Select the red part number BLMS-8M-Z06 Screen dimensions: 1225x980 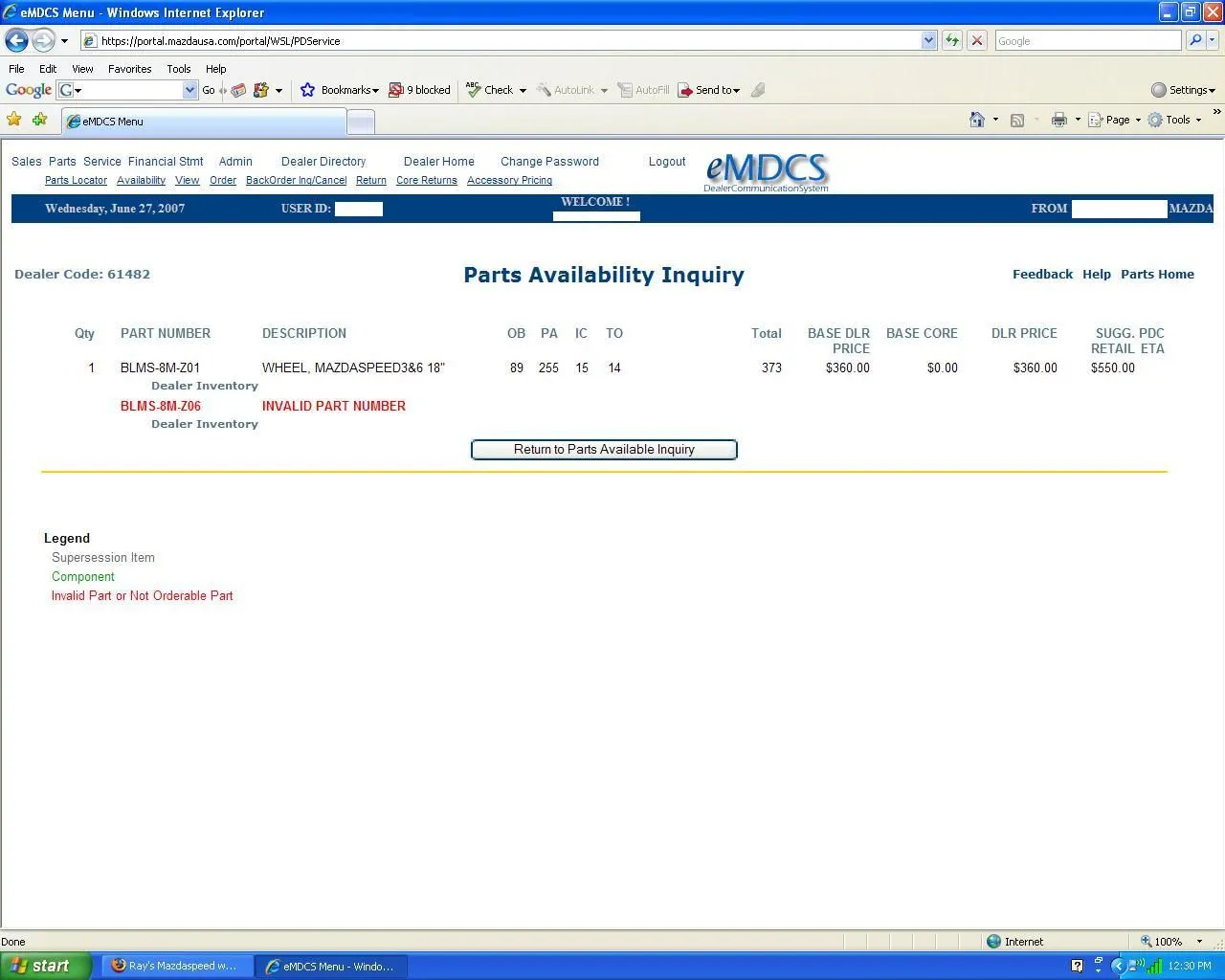coord(161,406)
